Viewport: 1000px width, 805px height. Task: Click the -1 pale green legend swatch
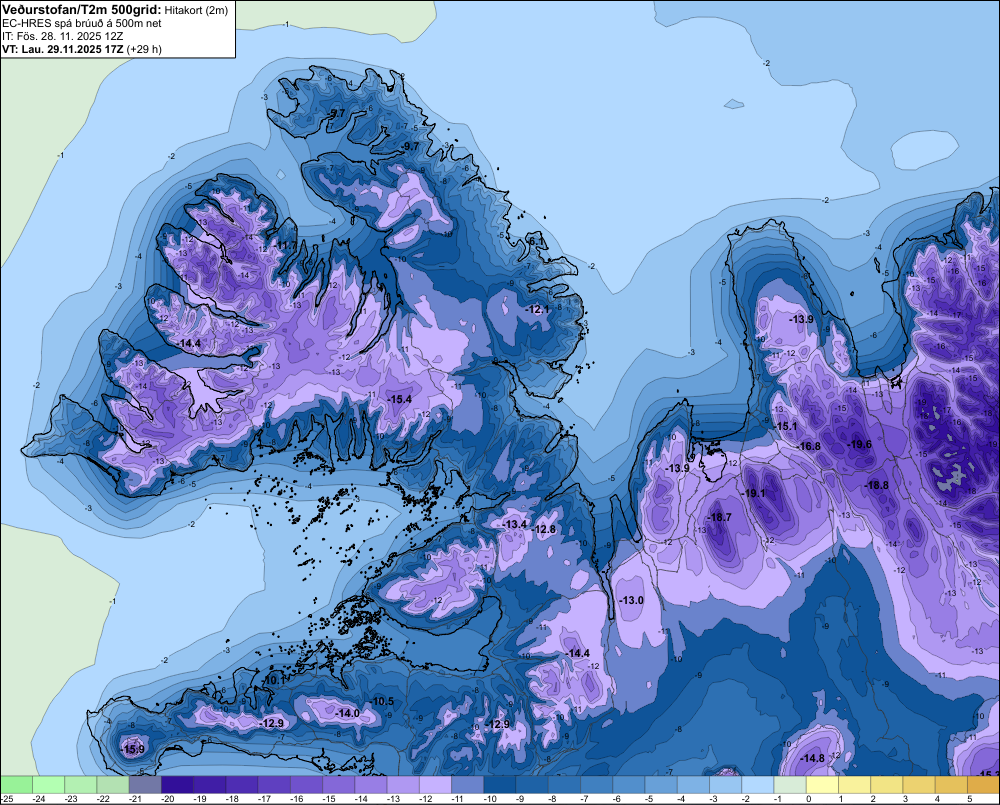tap(790, 784)
